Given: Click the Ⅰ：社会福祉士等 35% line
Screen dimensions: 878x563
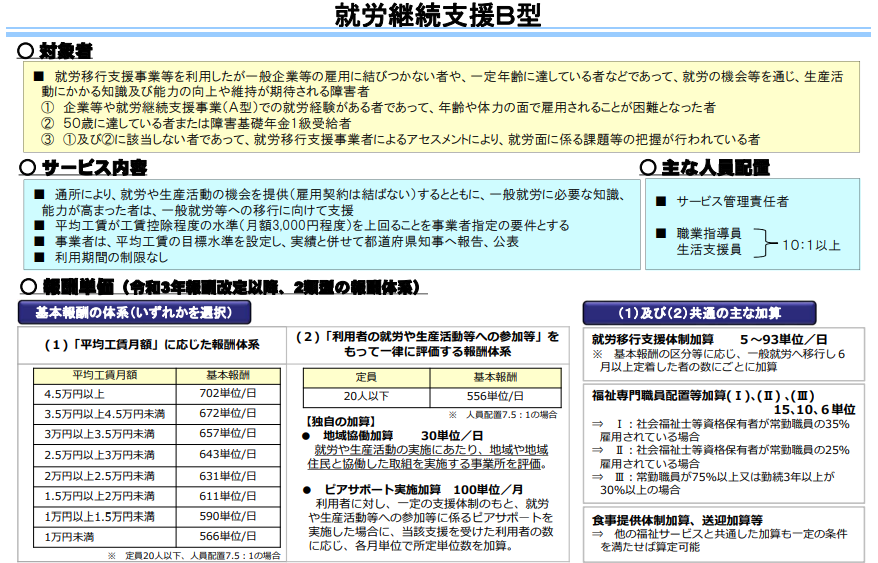Looking at the screenshot, I should click(x=720, y=430).
